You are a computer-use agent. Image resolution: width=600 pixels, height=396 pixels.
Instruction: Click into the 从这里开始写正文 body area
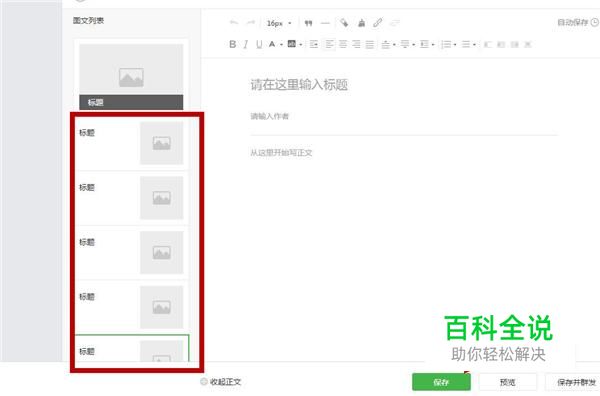[282, 153]
